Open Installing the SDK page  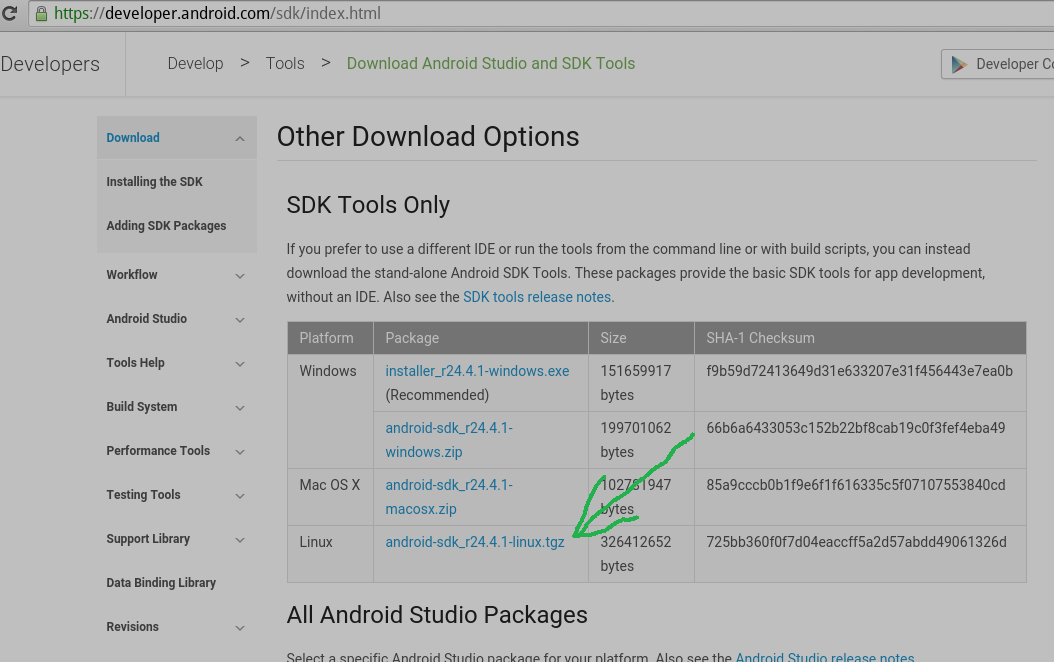pyautogui.click(x=154, y=182)
